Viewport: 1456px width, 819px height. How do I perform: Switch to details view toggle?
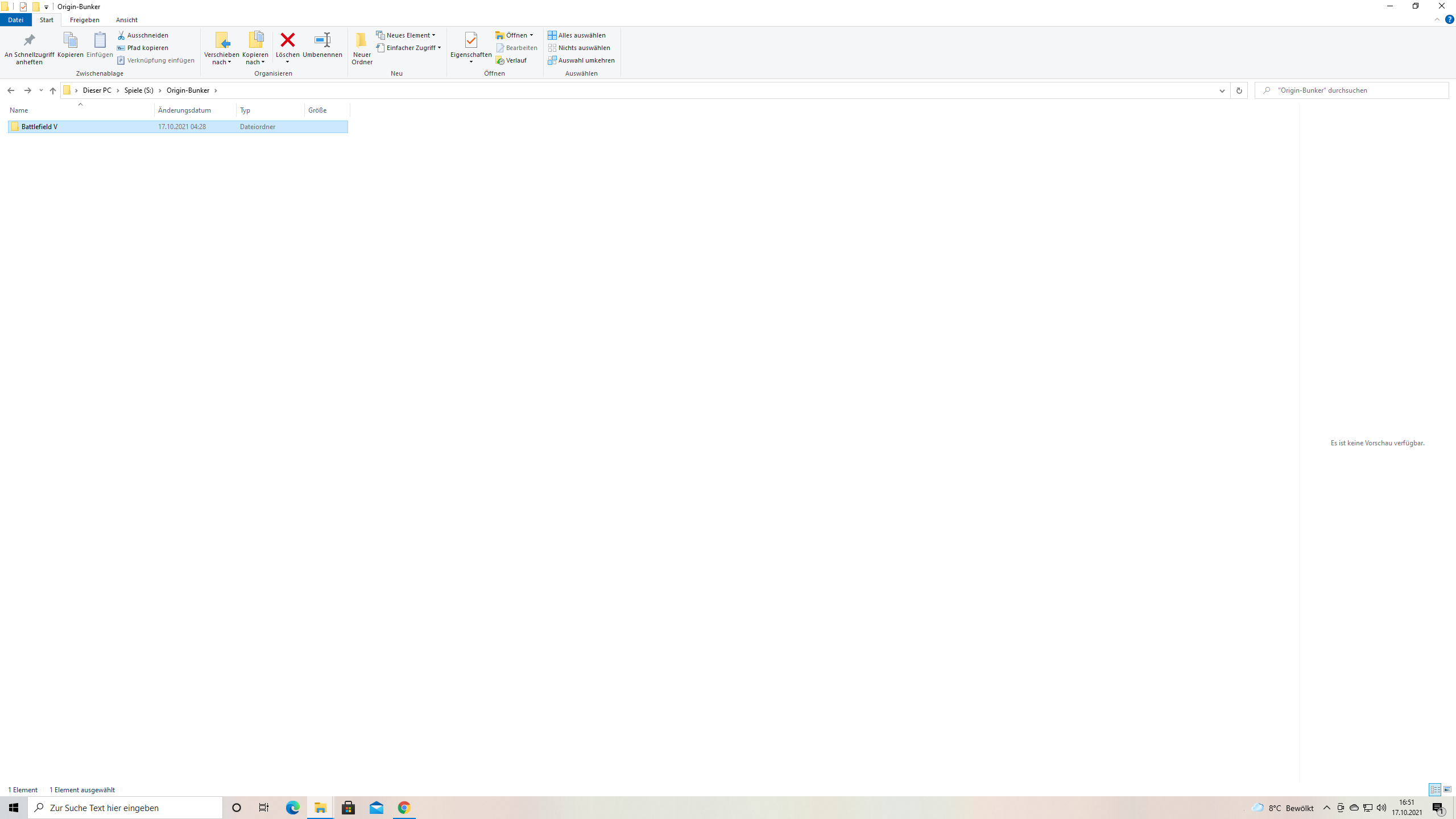click(1435, 789)
